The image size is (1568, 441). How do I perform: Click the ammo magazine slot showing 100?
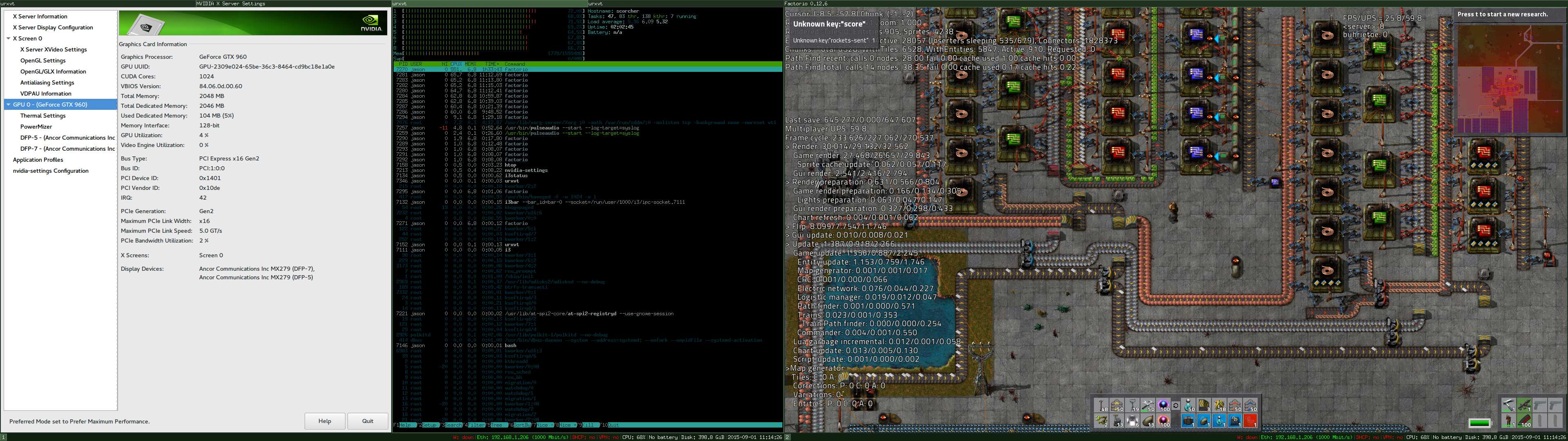point(1524,421)
